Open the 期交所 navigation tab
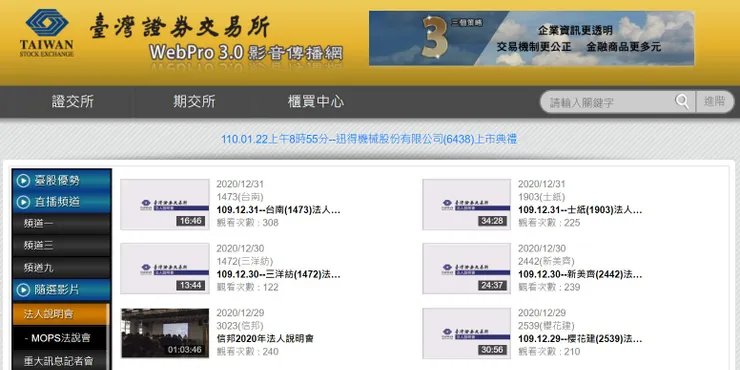The width and height of the screenshot is (740, 370). [194, 101]
